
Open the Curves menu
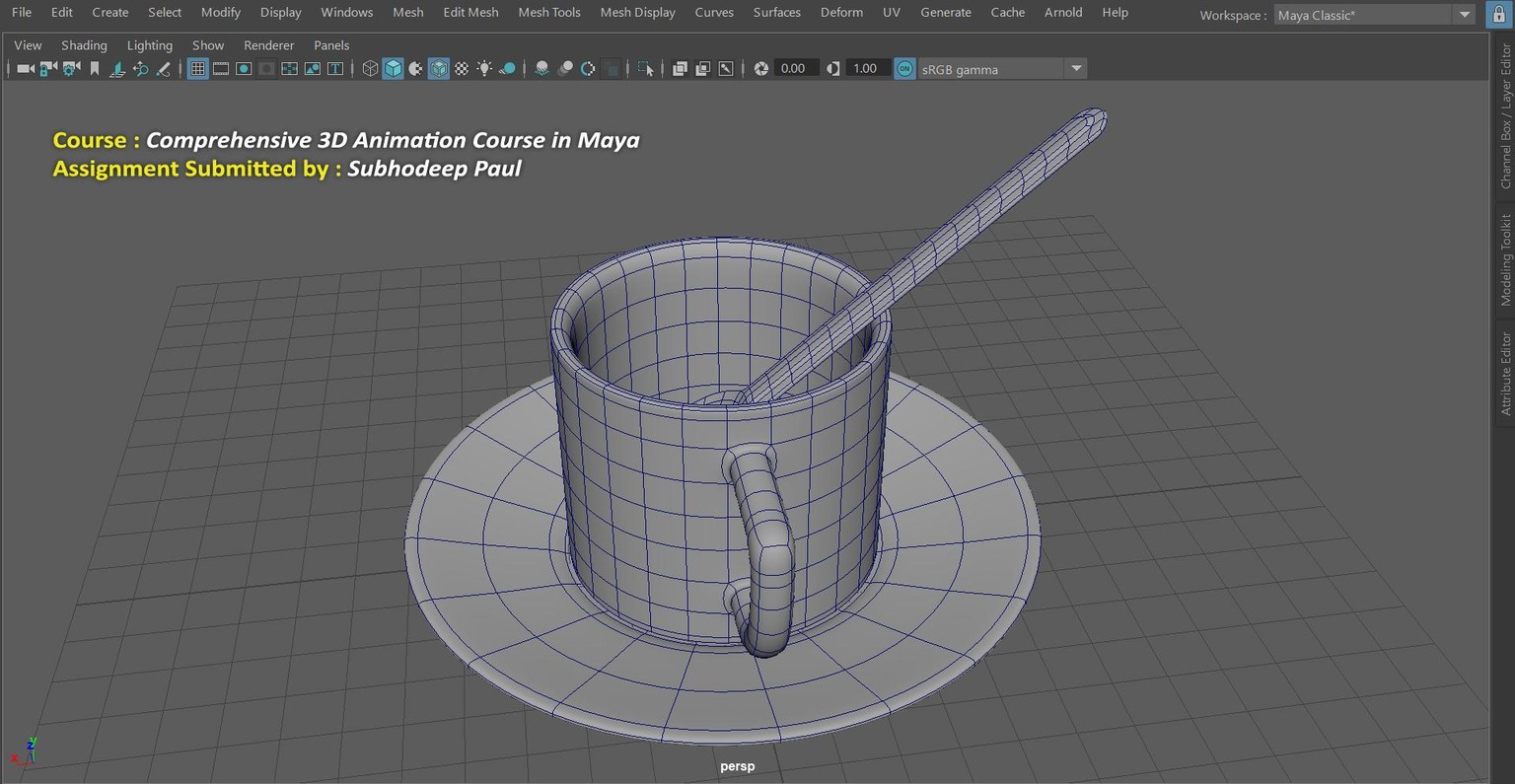[714, 13]
